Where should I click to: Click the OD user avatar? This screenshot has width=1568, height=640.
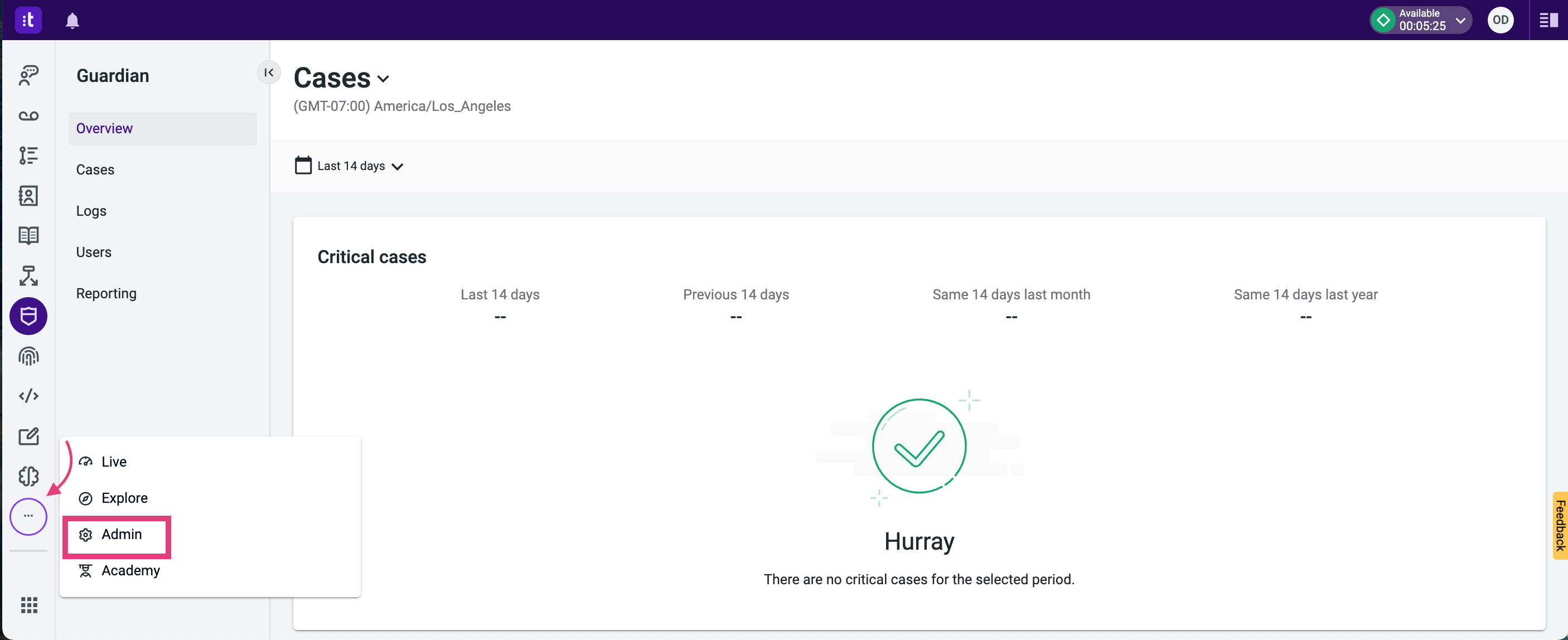1500,21
